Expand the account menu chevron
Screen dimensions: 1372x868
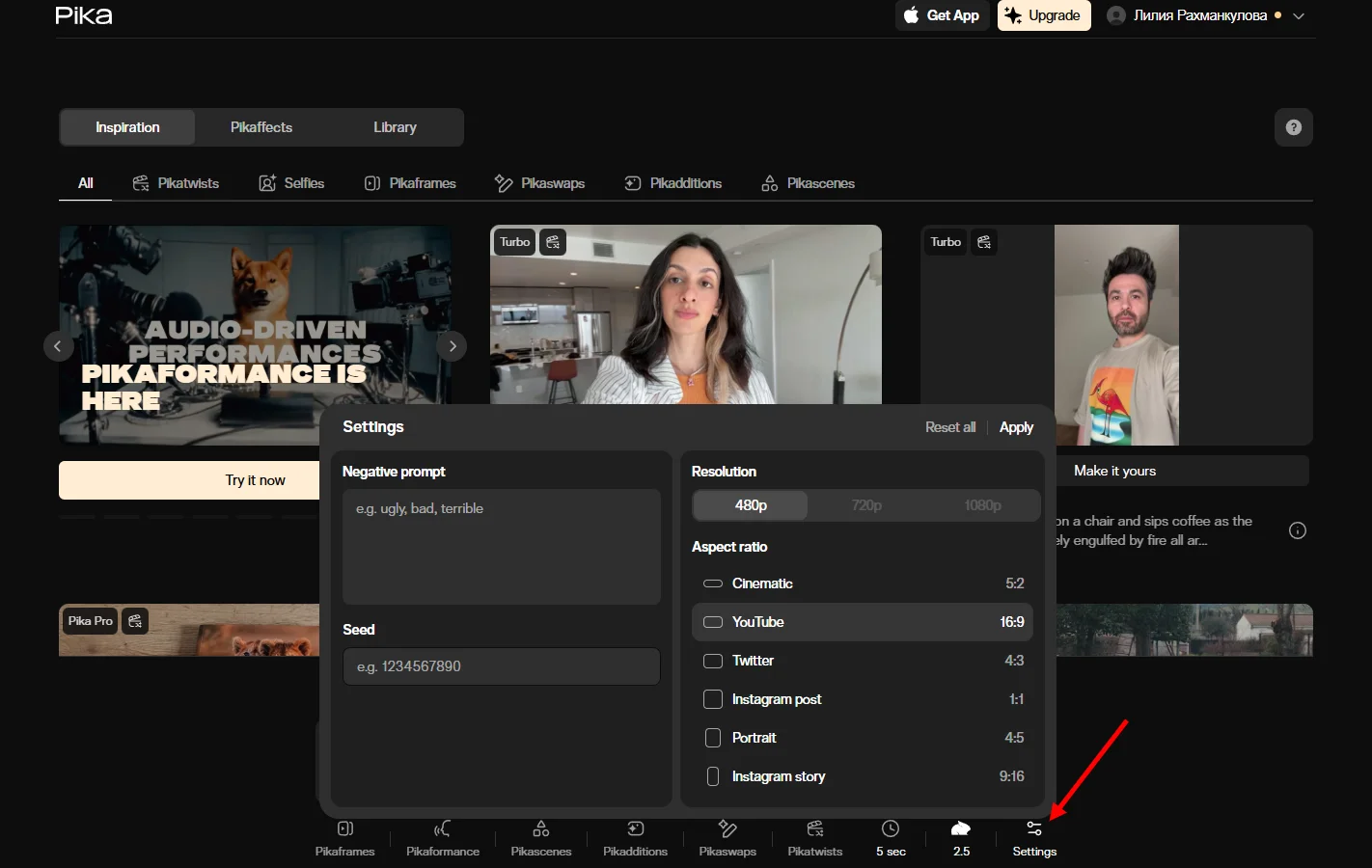pos(1299,16)
